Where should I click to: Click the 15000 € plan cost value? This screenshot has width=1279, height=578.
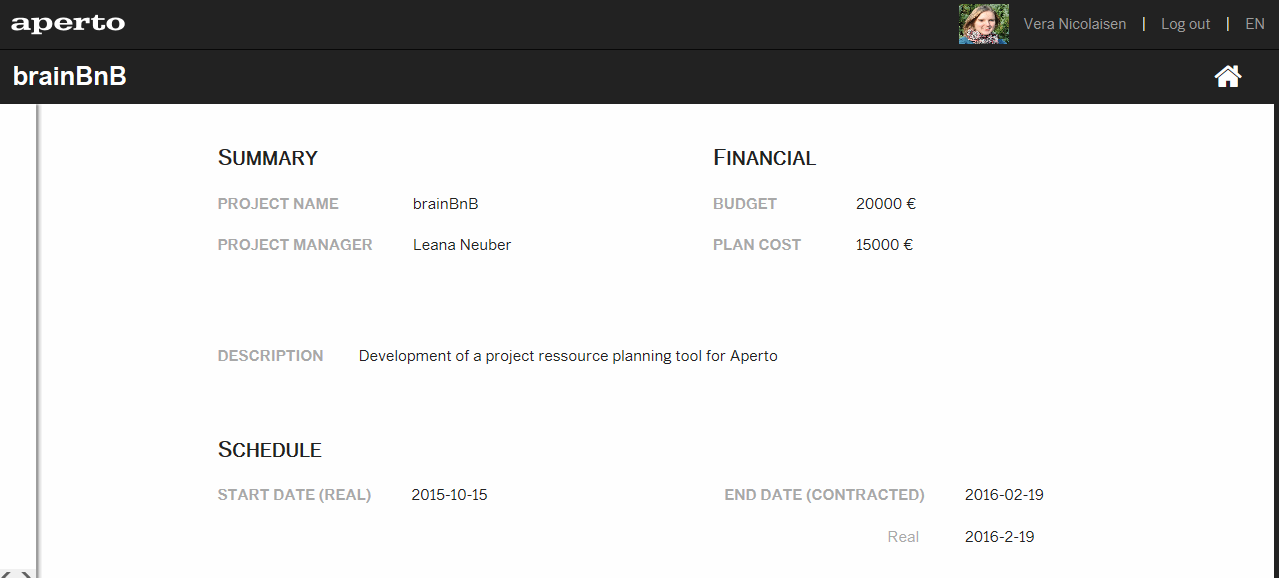[x=884, y=245]
